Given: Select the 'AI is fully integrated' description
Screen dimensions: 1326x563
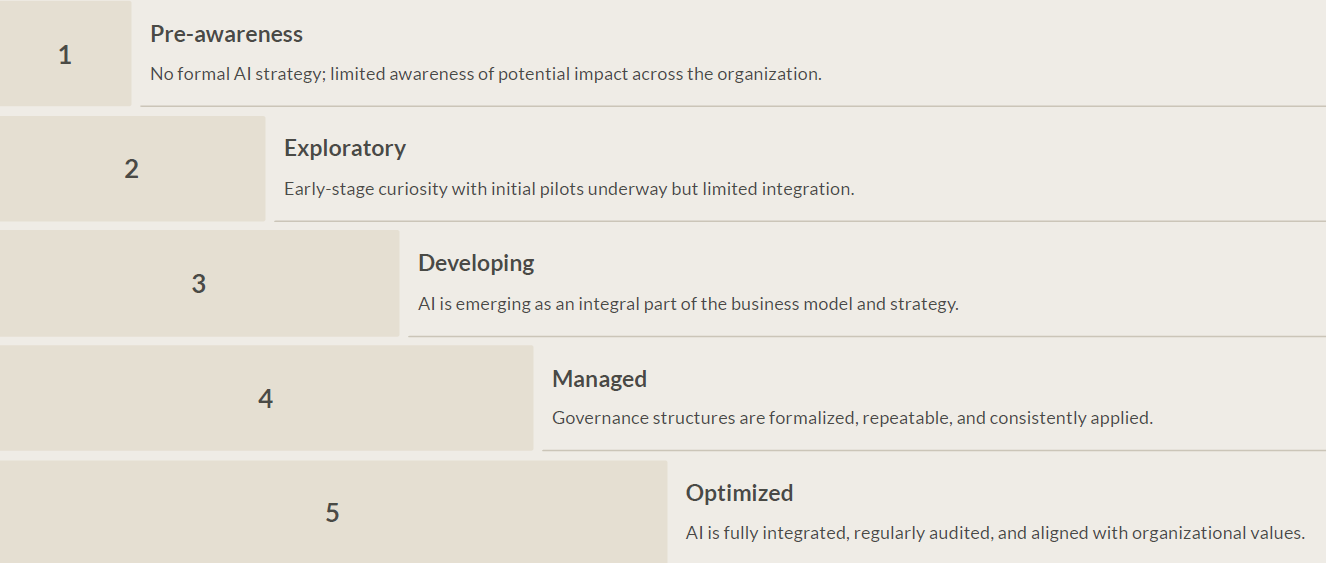Looking at the screenshot, I should 995,533.
